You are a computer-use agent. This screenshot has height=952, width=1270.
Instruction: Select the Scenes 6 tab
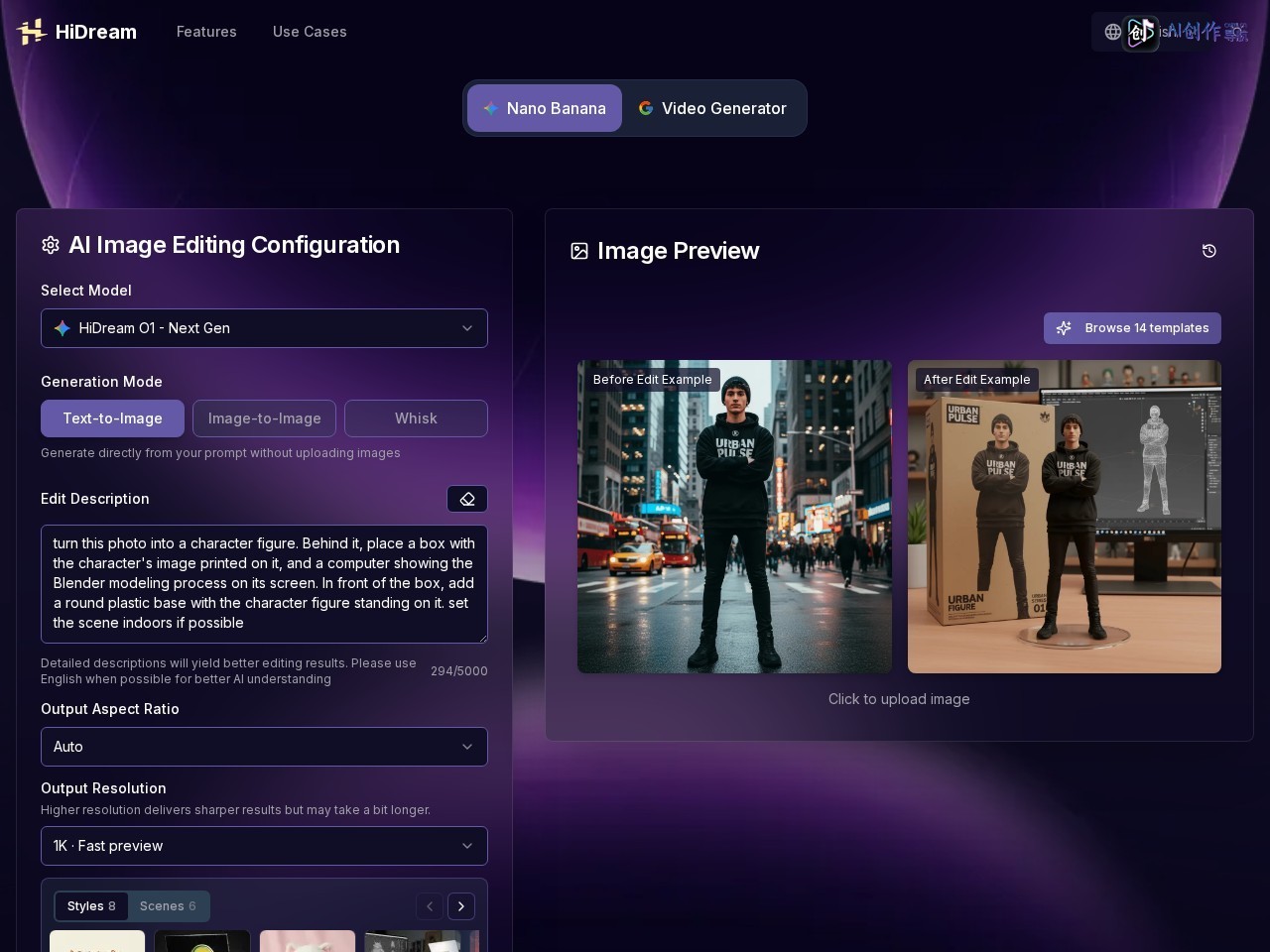168,906
